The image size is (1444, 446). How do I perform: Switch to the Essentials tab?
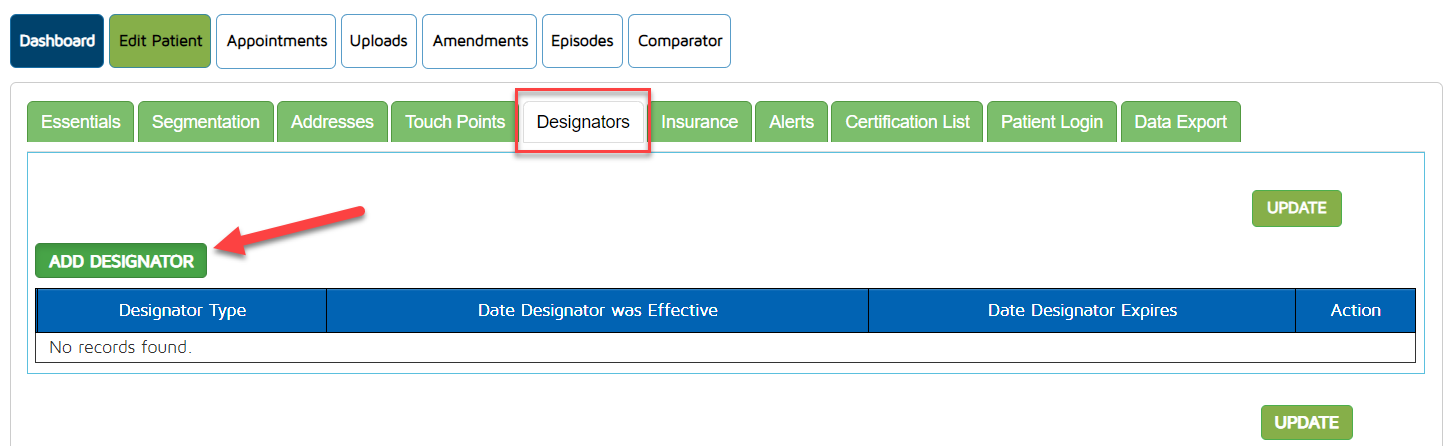point(81,122)
